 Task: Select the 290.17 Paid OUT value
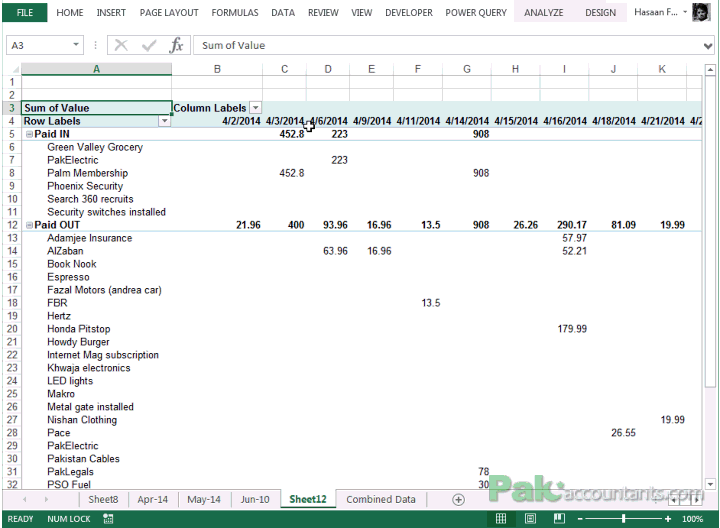[572, 225]
